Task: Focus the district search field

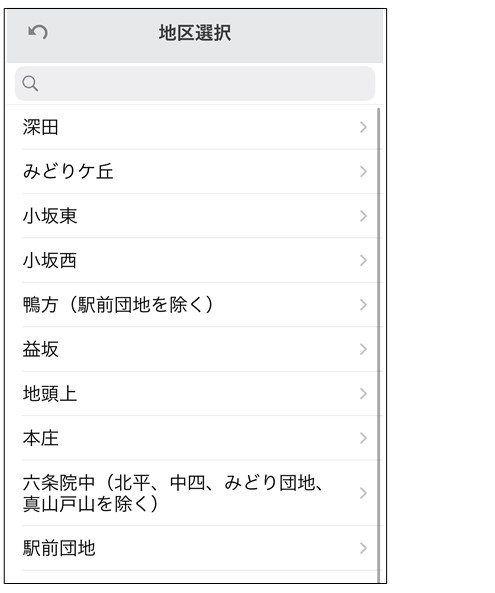Action: (x=195, y=84)
